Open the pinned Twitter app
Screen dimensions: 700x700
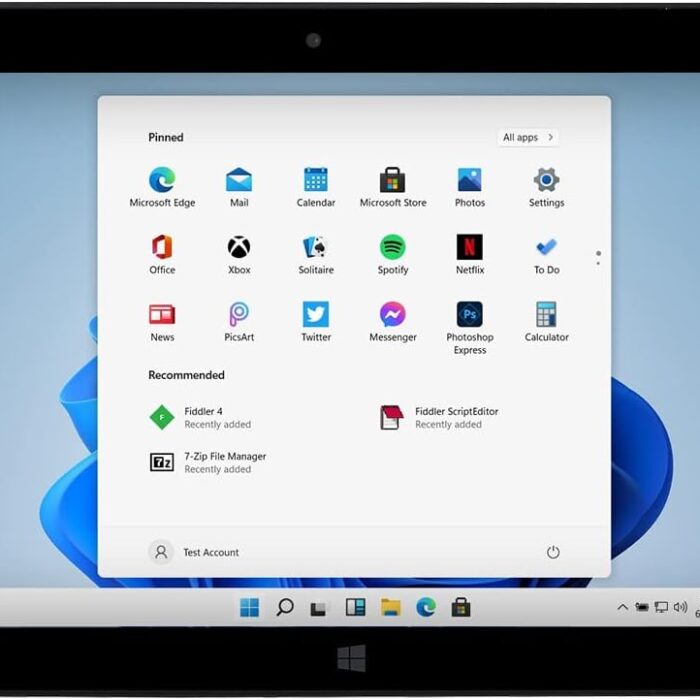pyautogui.click(x=316, y=321)
